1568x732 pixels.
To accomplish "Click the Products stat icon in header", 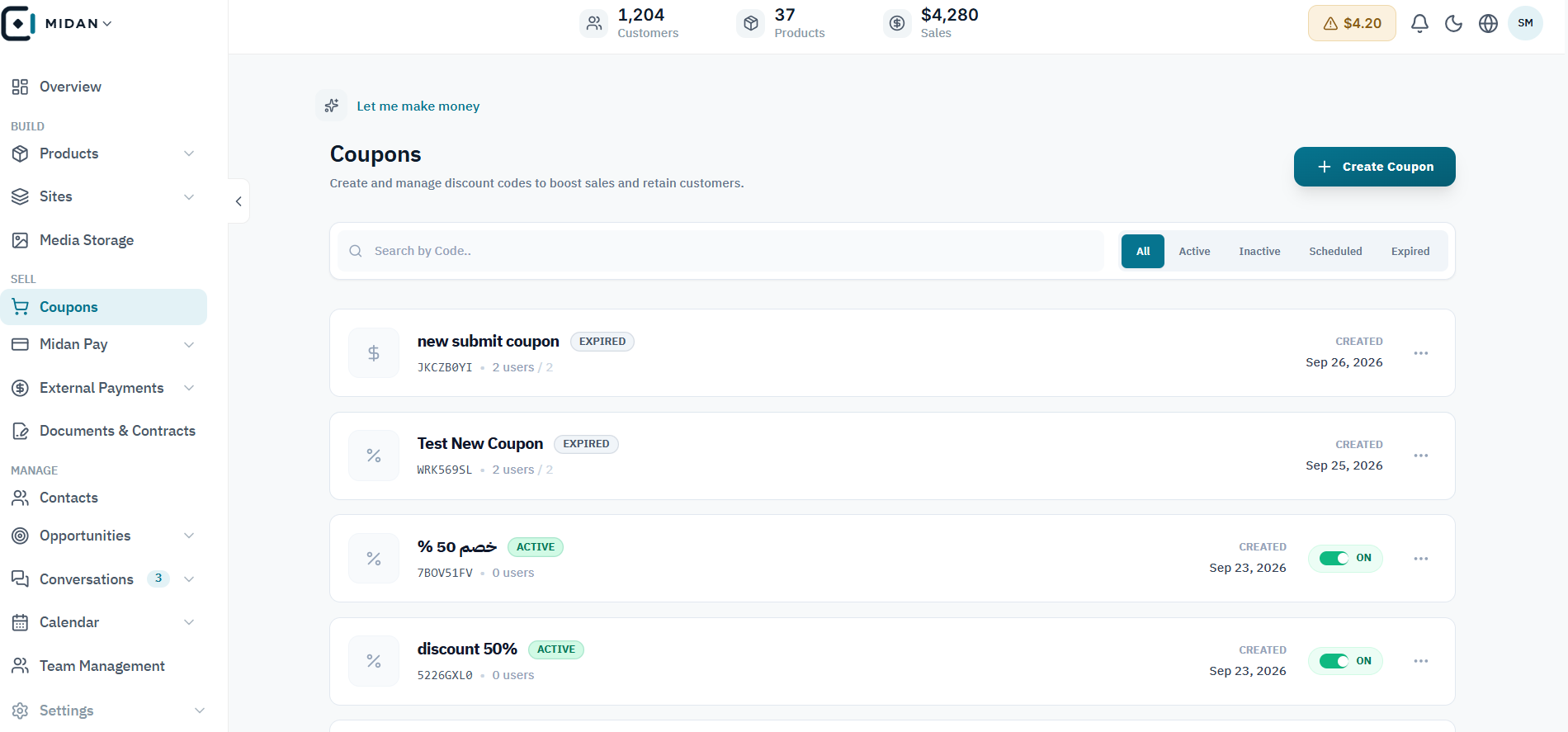I will click(x=751, y=23).
